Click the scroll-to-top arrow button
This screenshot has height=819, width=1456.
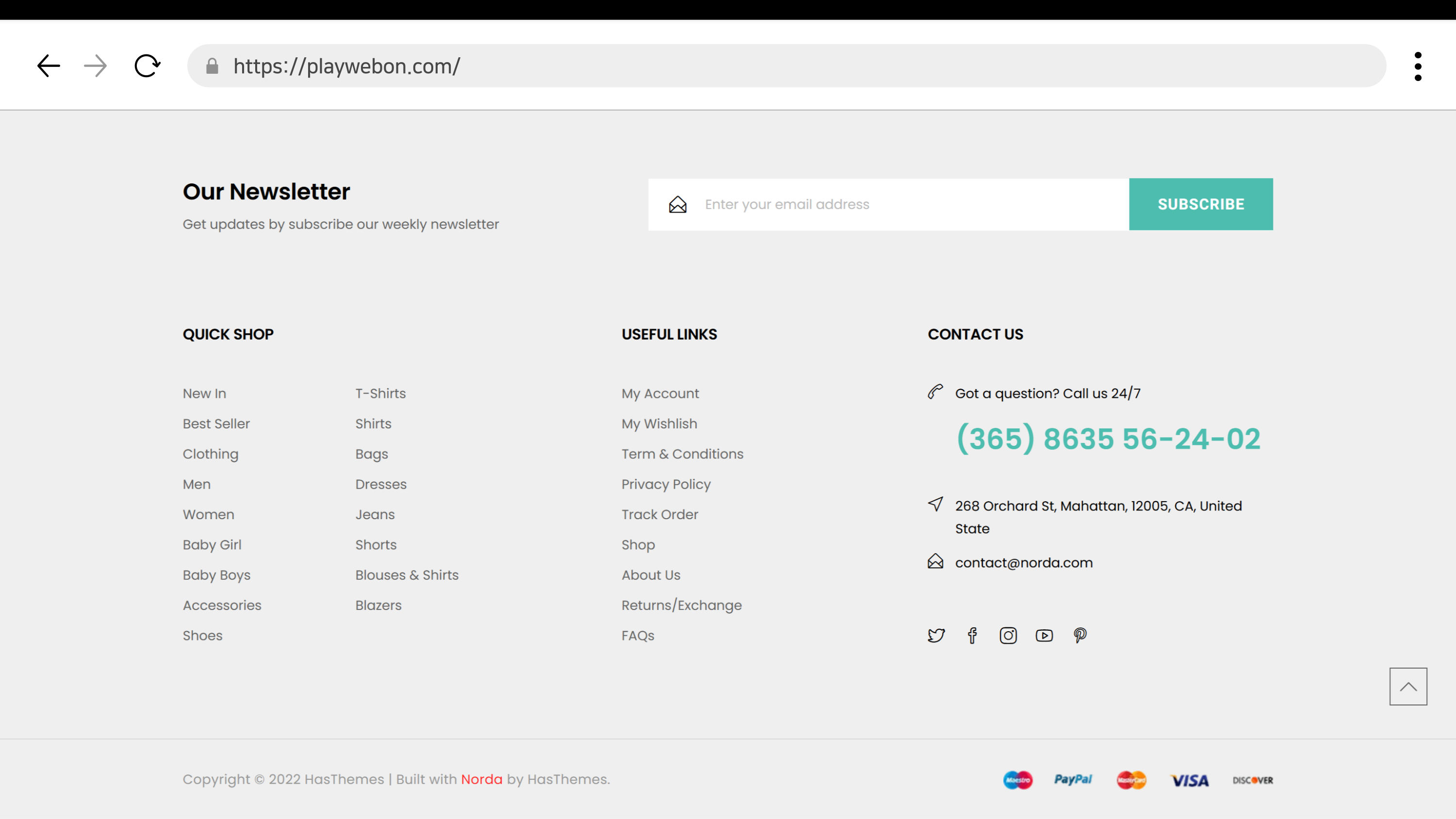[x=1408, y=686]
